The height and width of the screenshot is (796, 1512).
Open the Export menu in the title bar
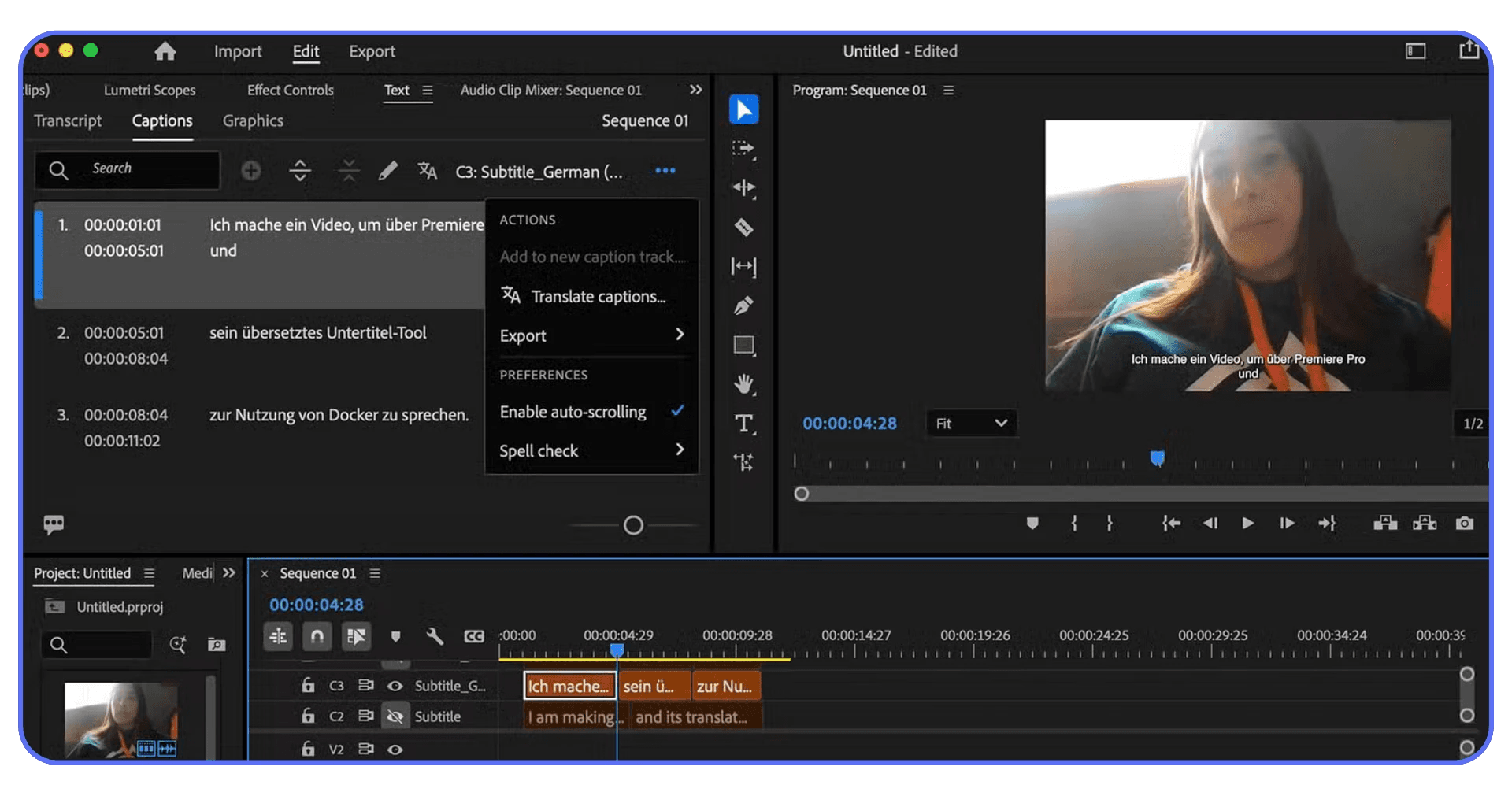pos(372,51)
